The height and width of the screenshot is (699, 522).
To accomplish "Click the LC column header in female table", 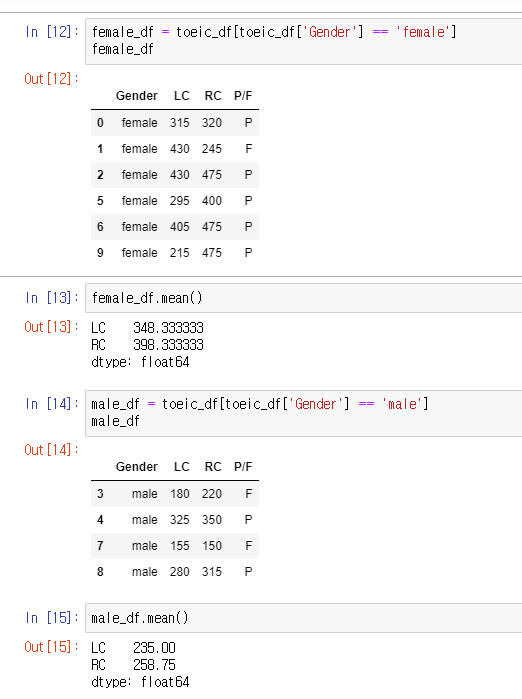I will (x=181, y=96).
